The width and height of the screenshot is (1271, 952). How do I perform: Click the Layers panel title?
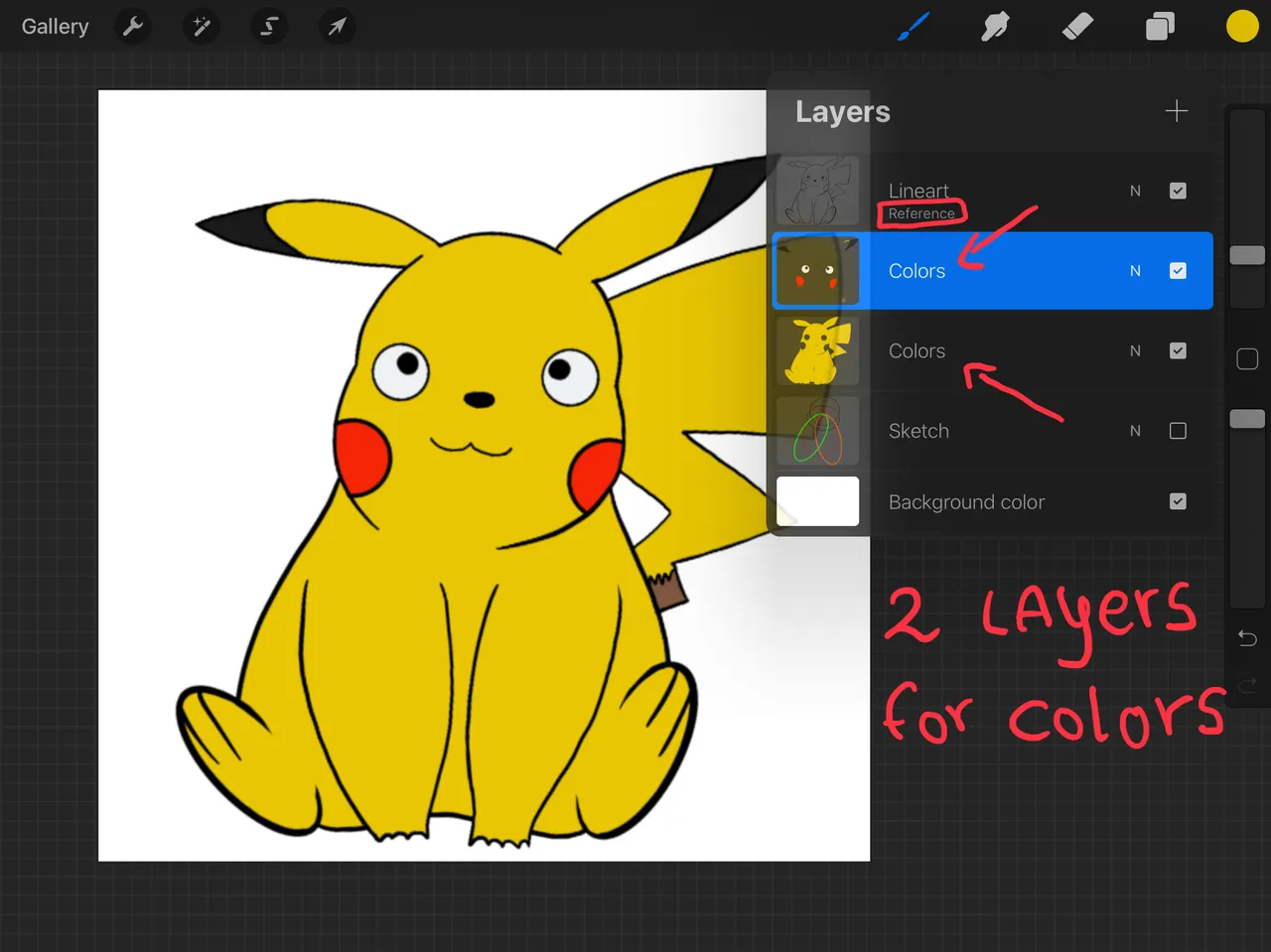click(842, 112)
